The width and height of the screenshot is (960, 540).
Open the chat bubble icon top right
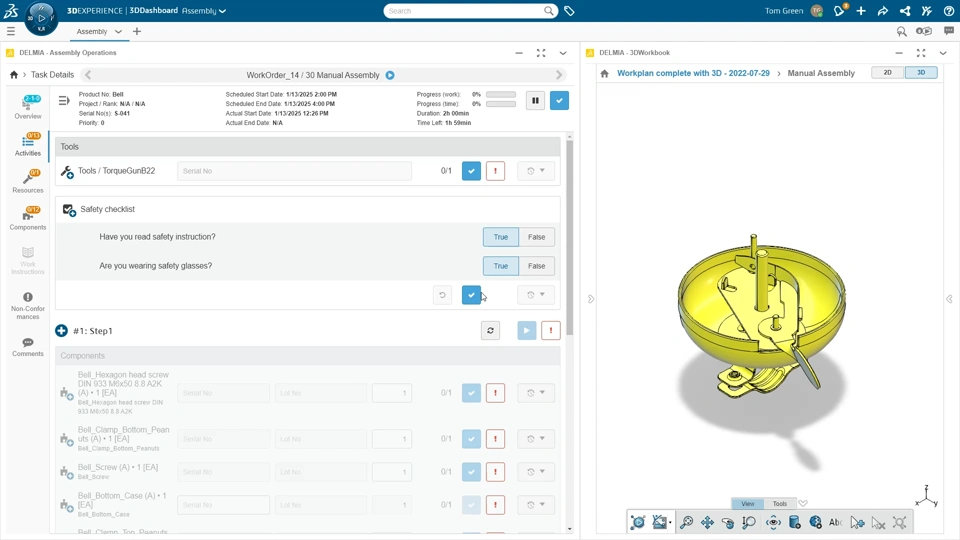[x=949, y=31]
